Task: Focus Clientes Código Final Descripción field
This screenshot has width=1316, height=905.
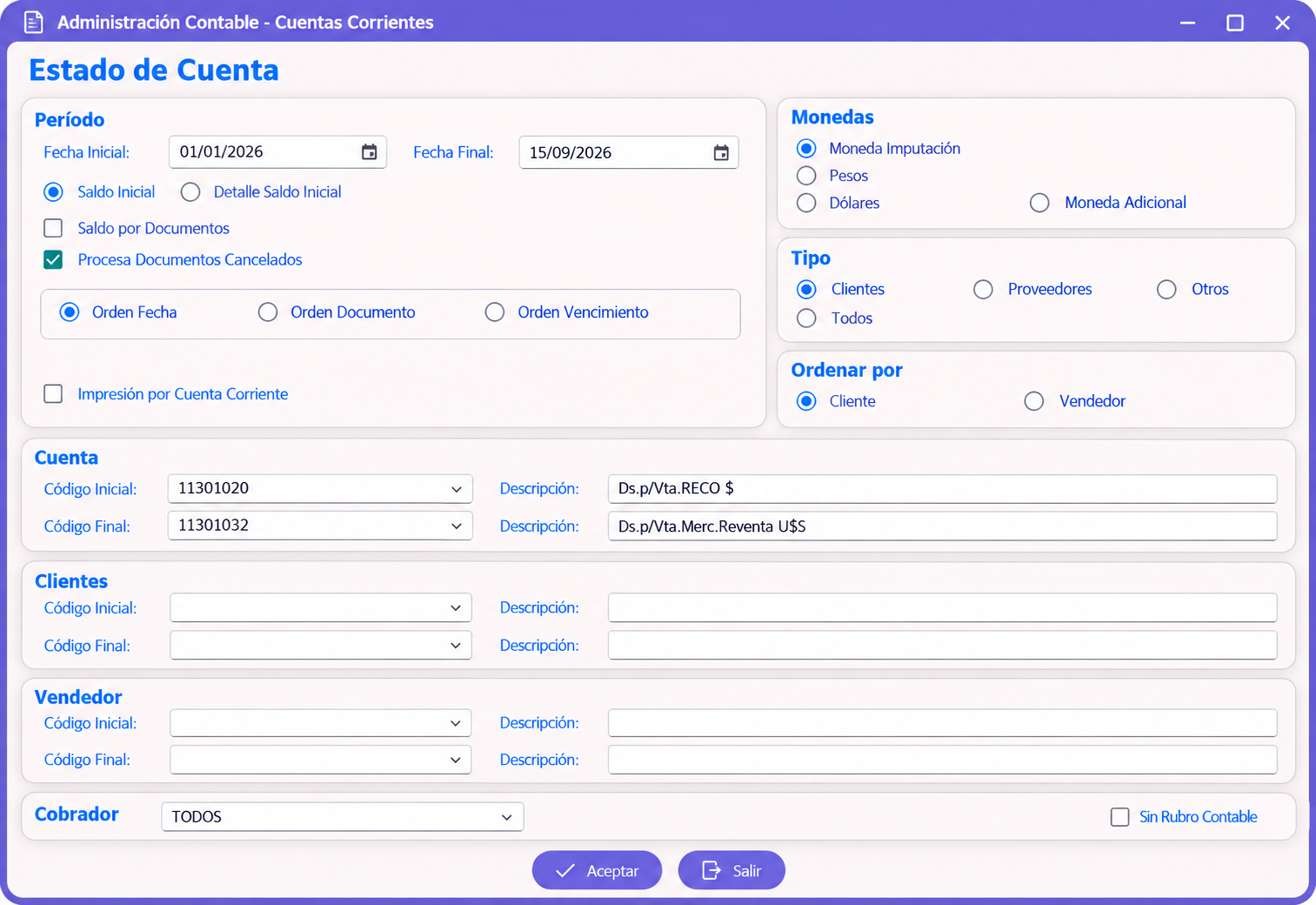Action: pyautogui.click(x=942, y=646)
